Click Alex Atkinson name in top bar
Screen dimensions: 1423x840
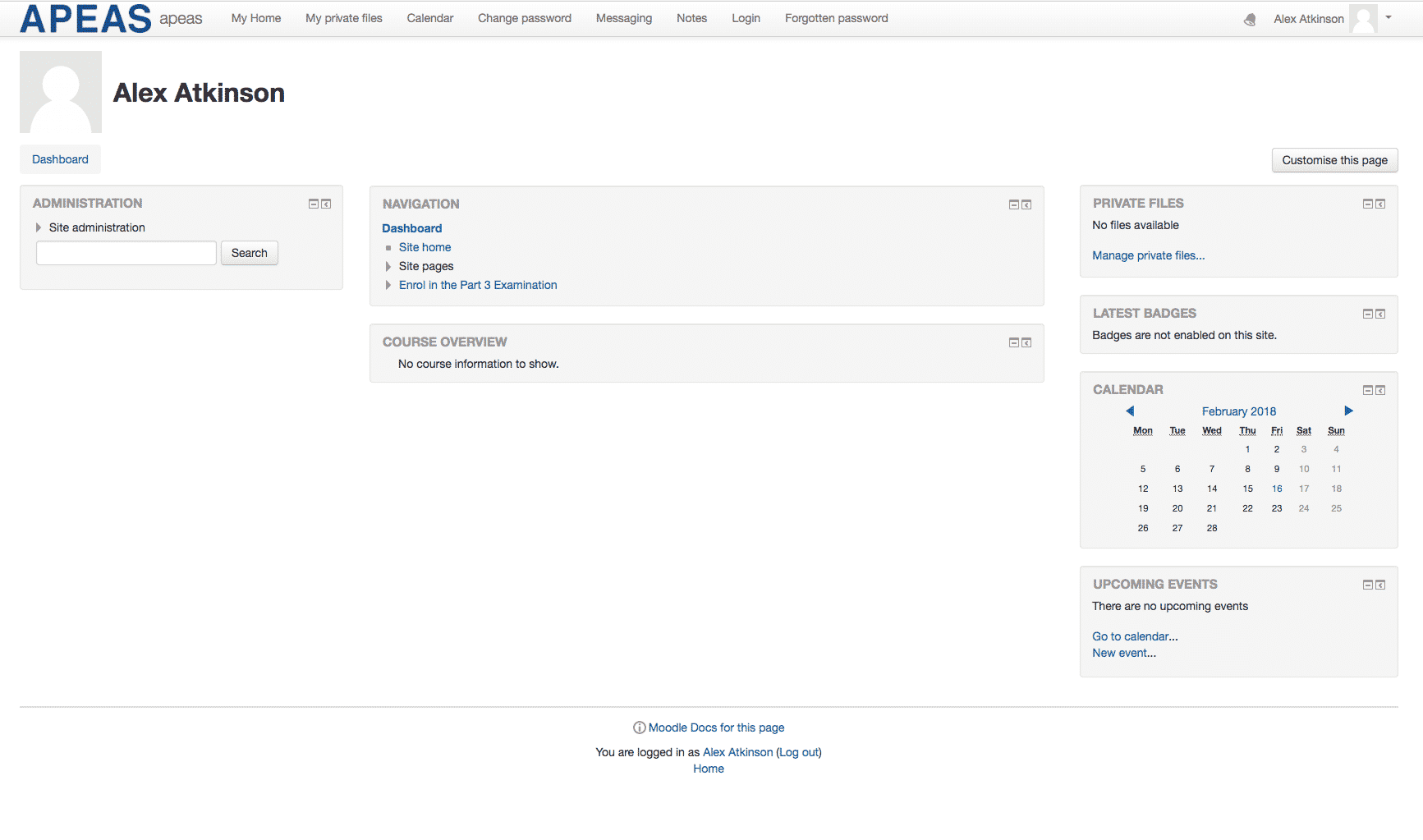coord(1309,19)
